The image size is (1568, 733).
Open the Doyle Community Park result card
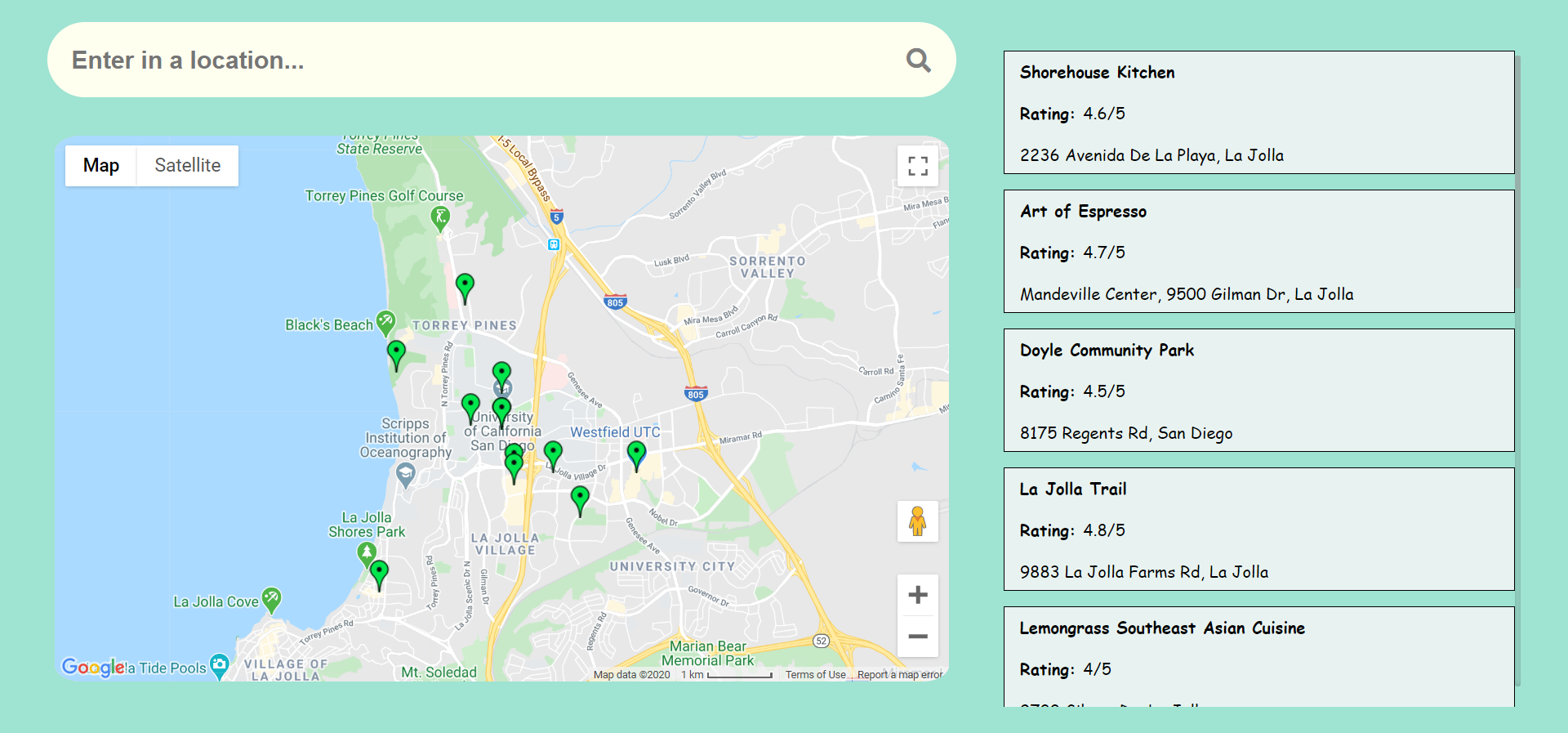point(1258,390)
